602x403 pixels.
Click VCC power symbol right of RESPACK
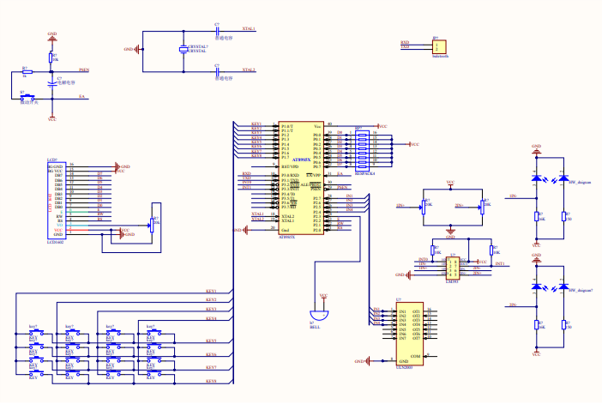[x=414, y=144]
